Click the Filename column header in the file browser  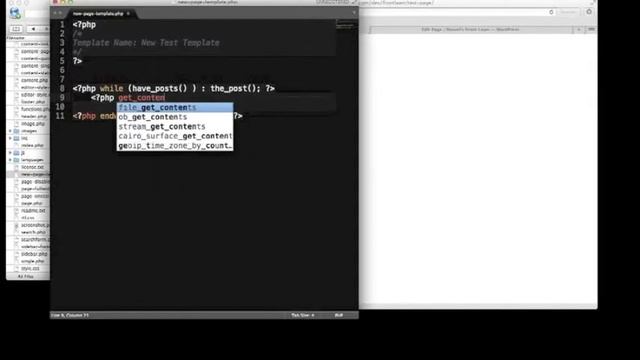16,38
